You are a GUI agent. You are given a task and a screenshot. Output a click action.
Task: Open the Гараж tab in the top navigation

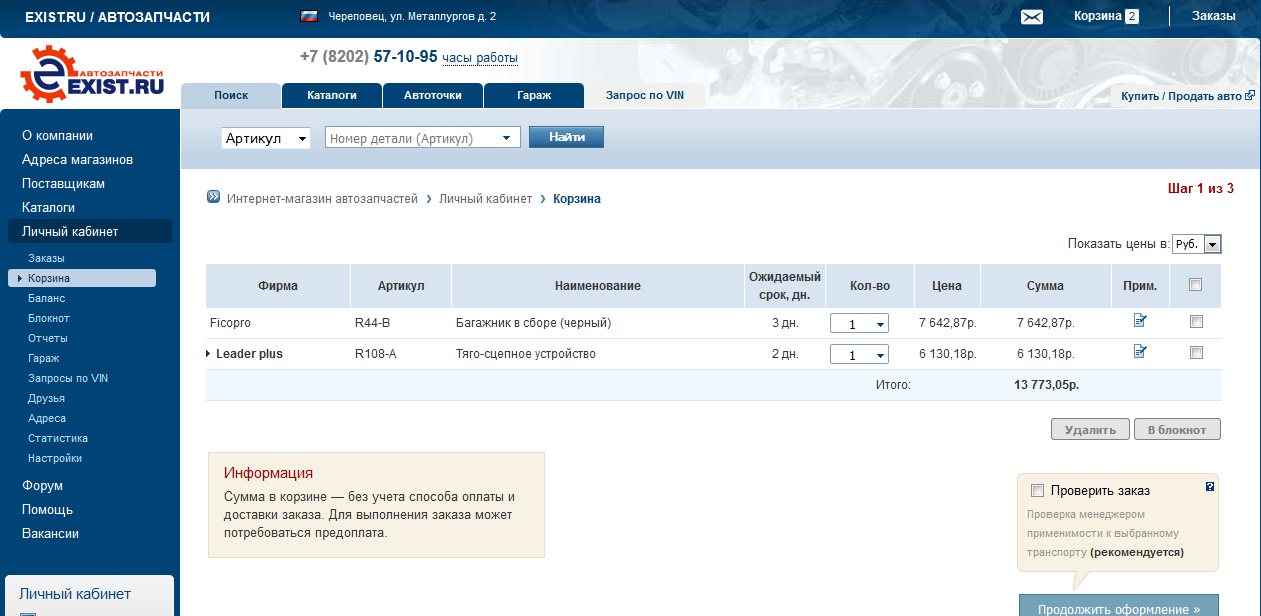(x=534, y=96)
